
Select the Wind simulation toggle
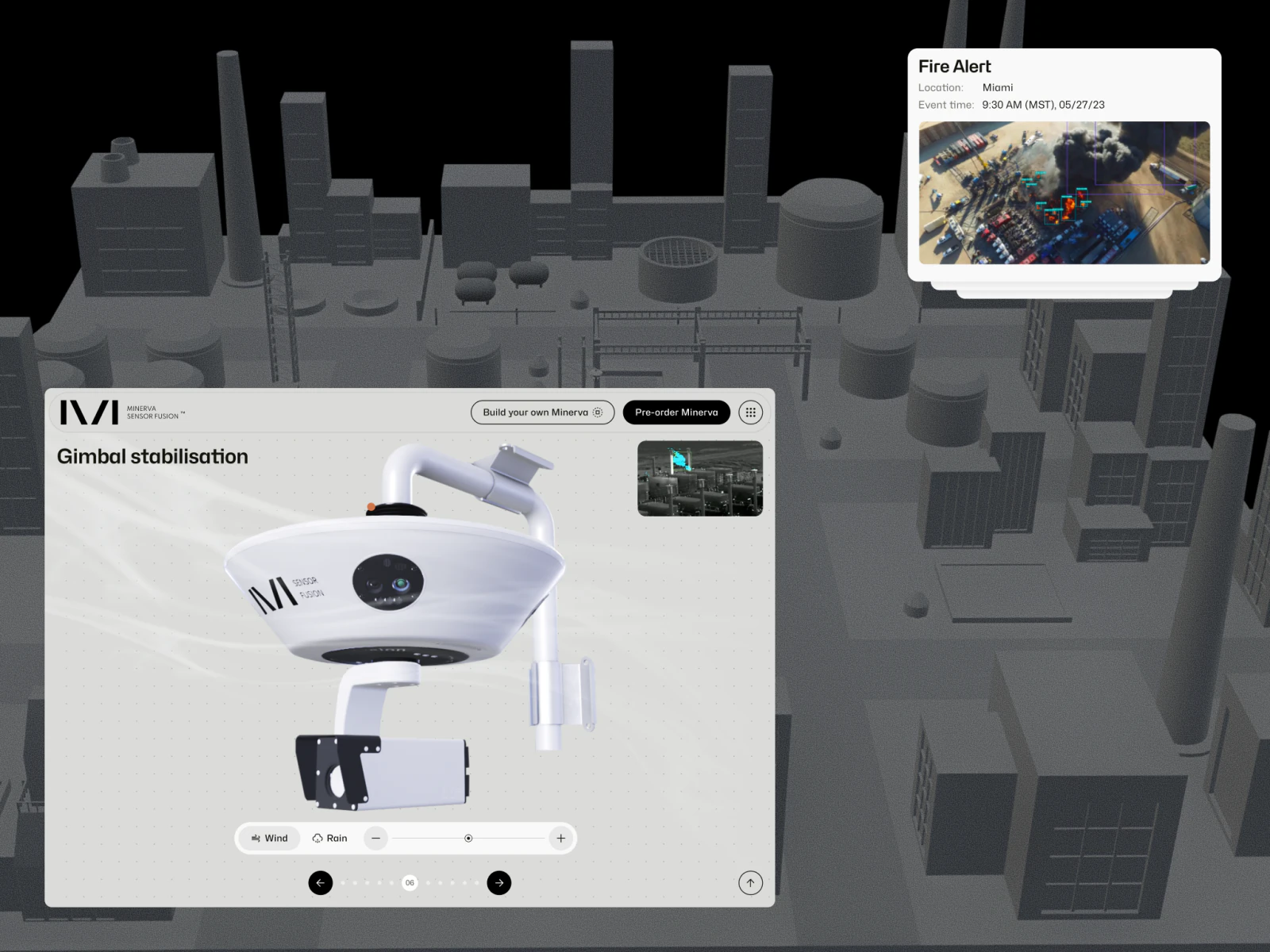click(x=269, y=839)
